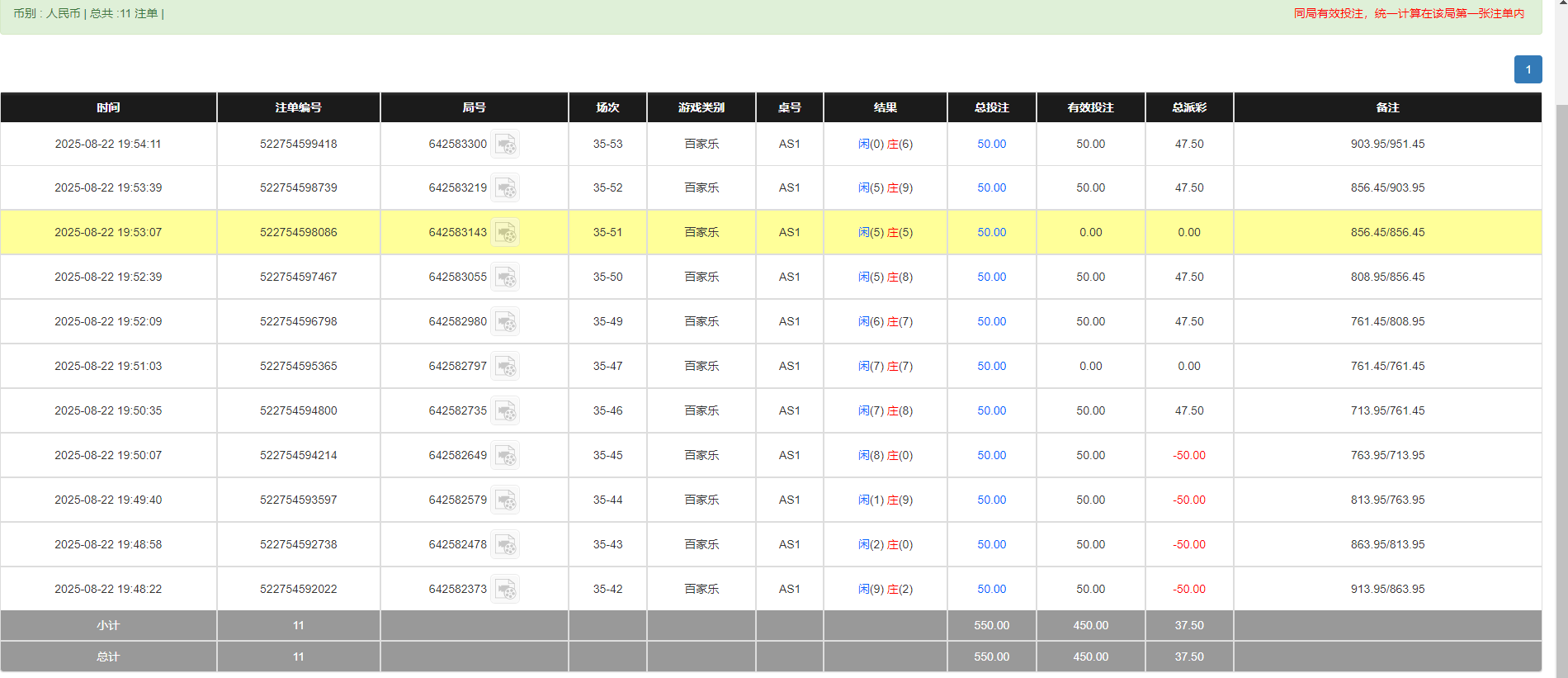Open video replay for round 642582478

(x=505, y=545)
